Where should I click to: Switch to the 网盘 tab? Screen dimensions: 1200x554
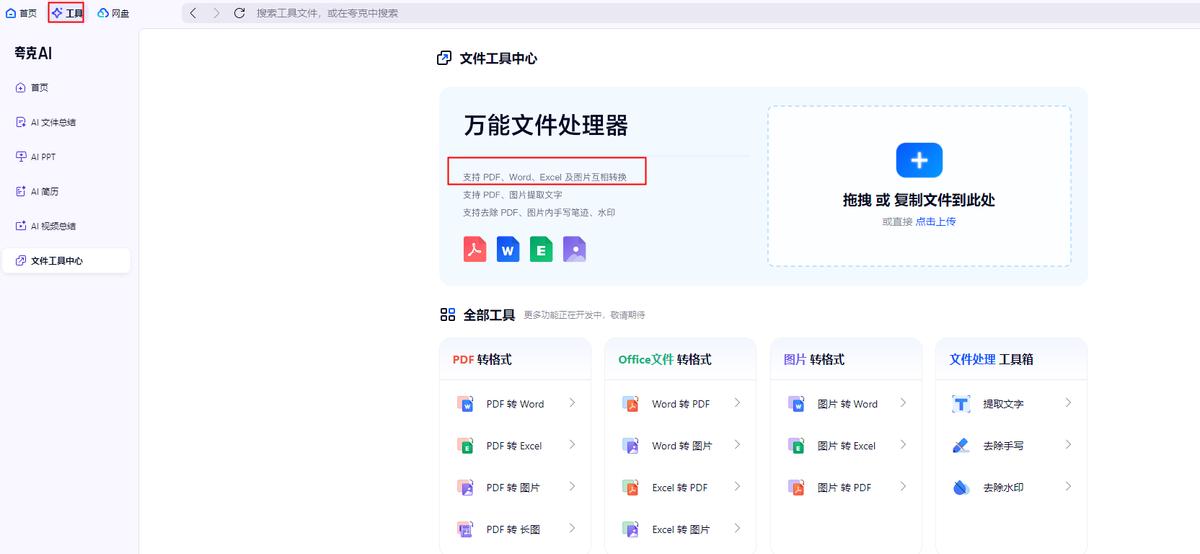click(114, 13)
